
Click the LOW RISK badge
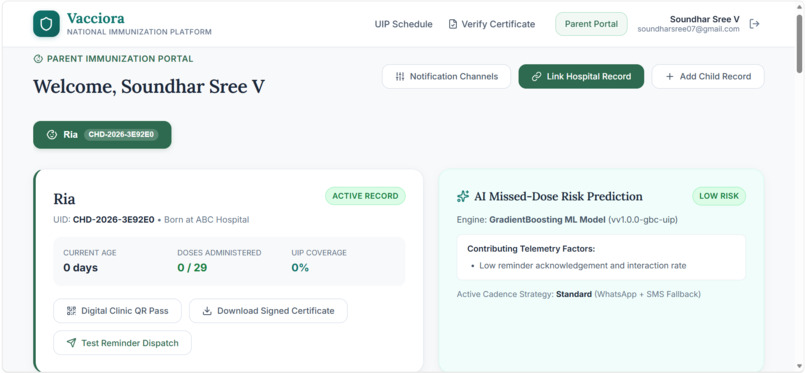tap(719, 196)
